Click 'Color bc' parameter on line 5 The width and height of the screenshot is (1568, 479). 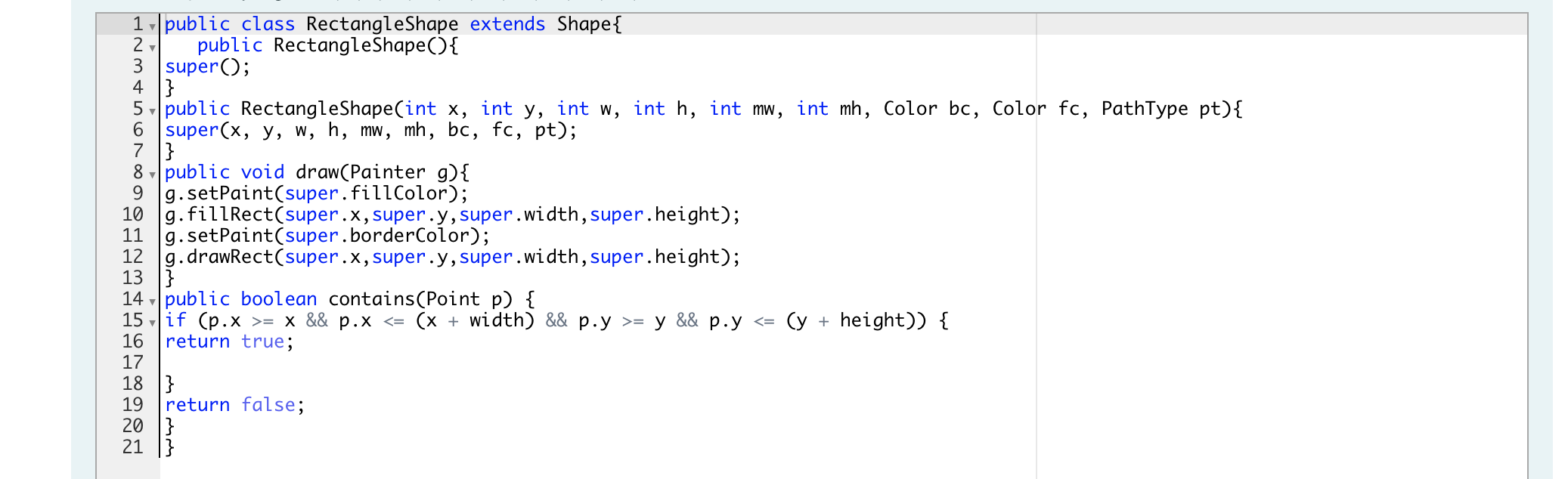pos(927,109)
